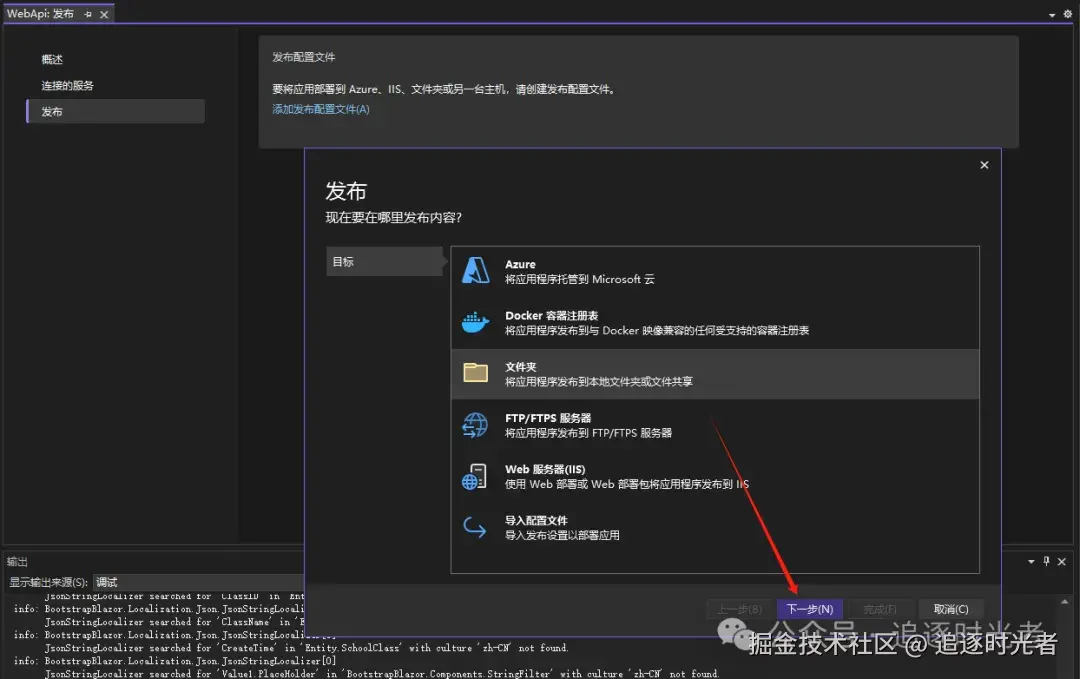Click the disabled 上一步(B) button

click(x=740, y=609)
